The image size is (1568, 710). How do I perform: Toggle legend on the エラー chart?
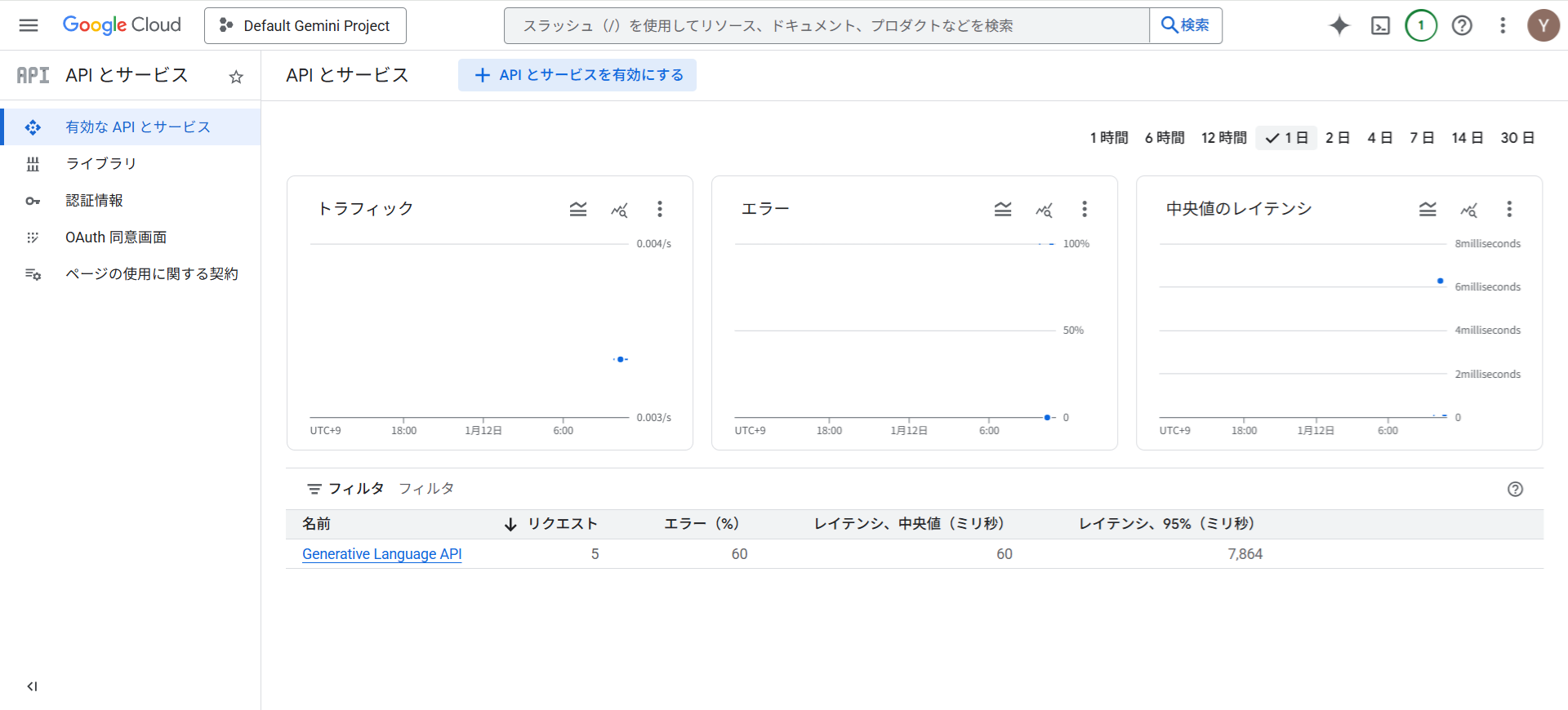click(x=1003, y=210)
